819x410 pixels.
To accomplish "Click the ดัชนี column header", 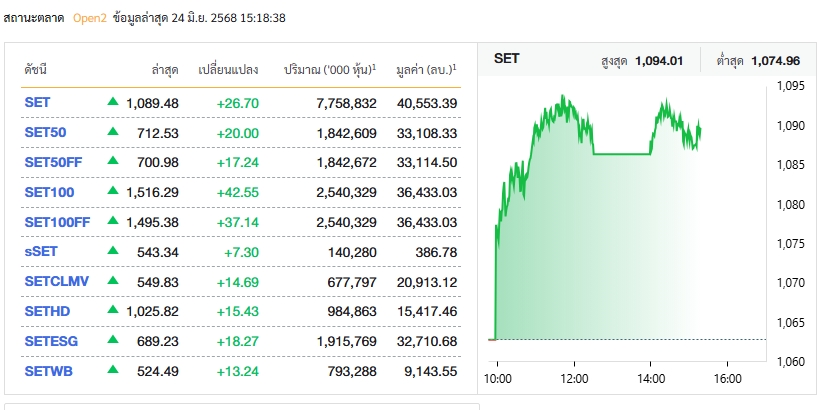I will point(36,70).
